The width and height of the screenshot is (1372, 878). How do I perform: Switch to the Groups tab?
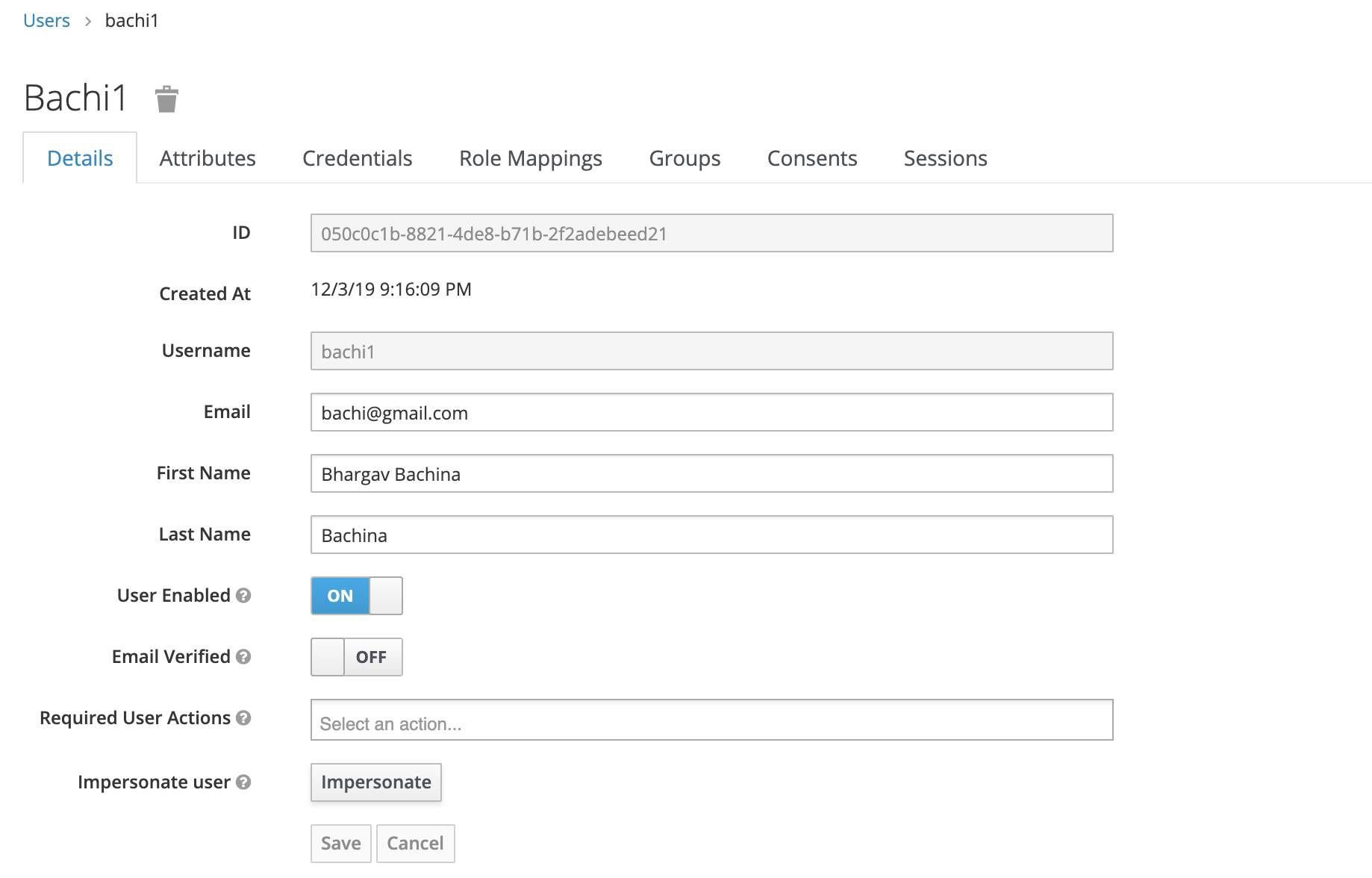[x=684, y=158]
